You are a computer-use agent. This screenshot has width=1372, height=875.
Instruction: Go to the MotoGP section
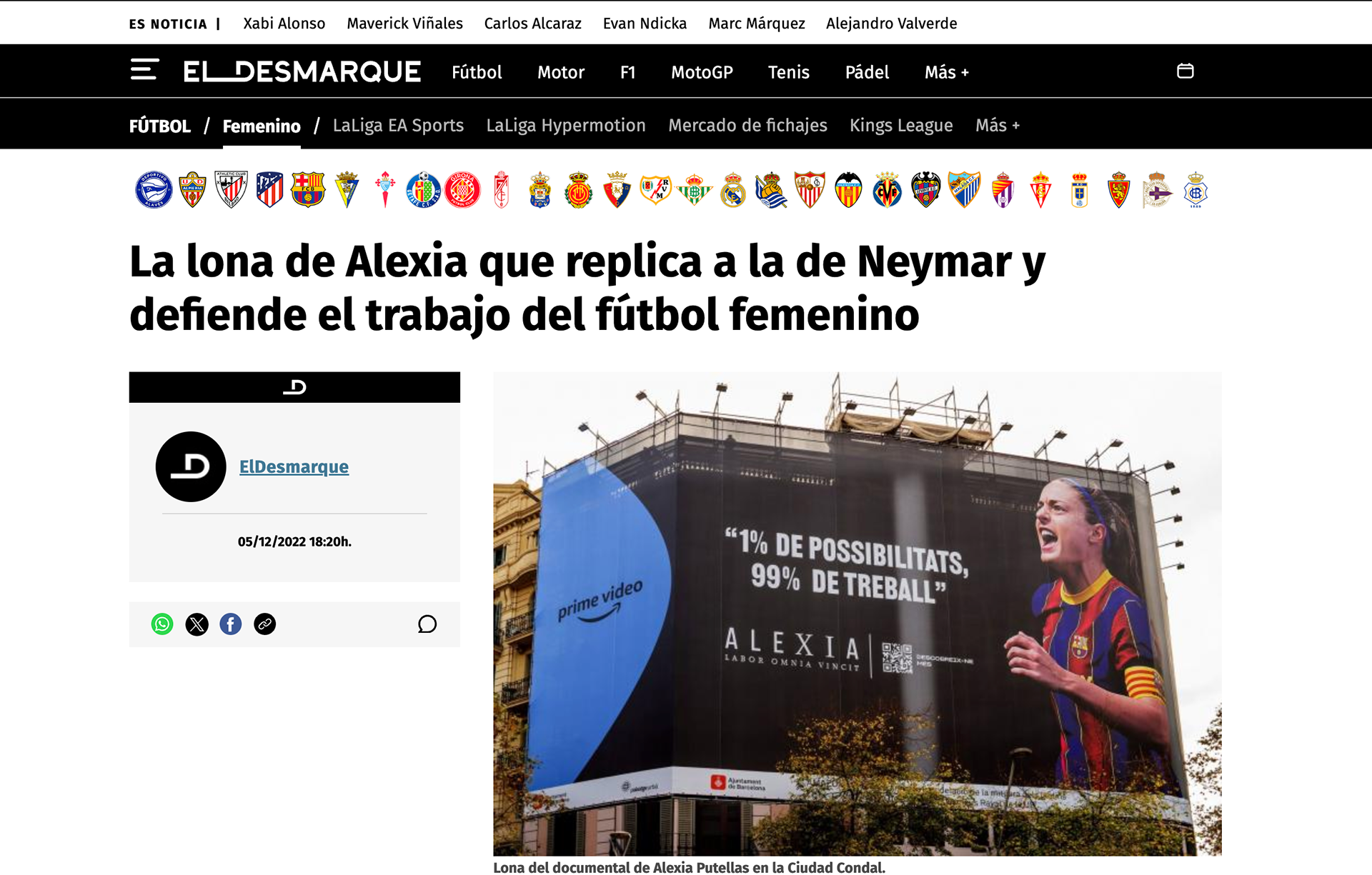click(x=702, y=72)
